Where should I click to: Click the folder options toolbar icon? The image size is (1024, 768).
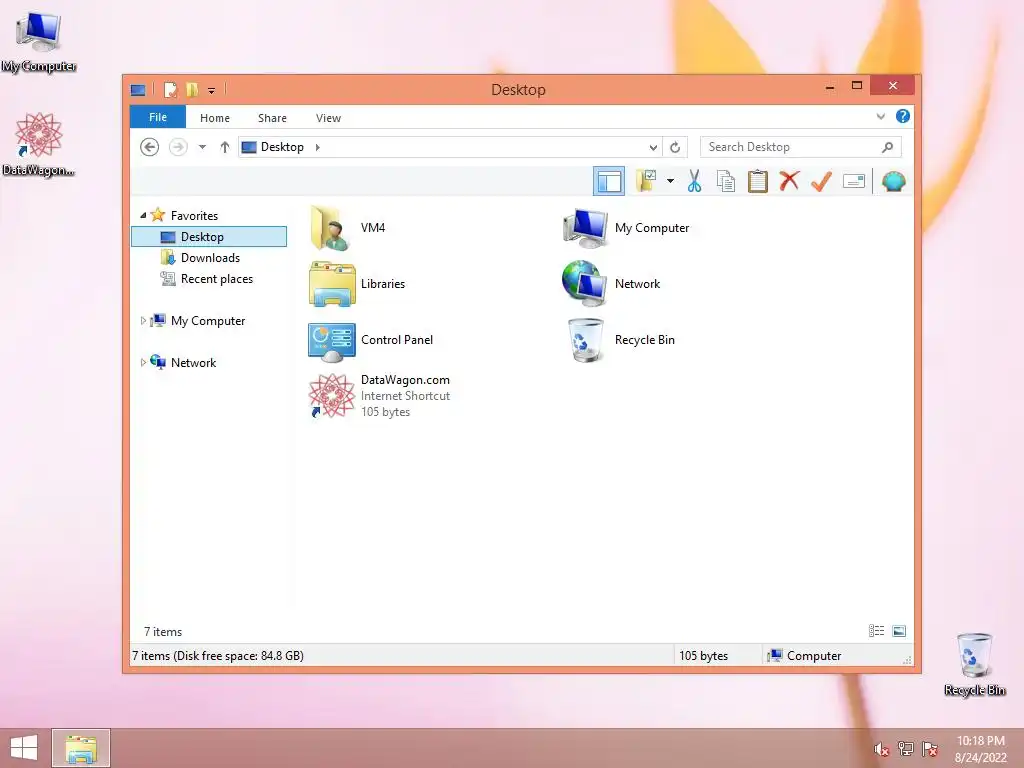click(x=646, y=181)
